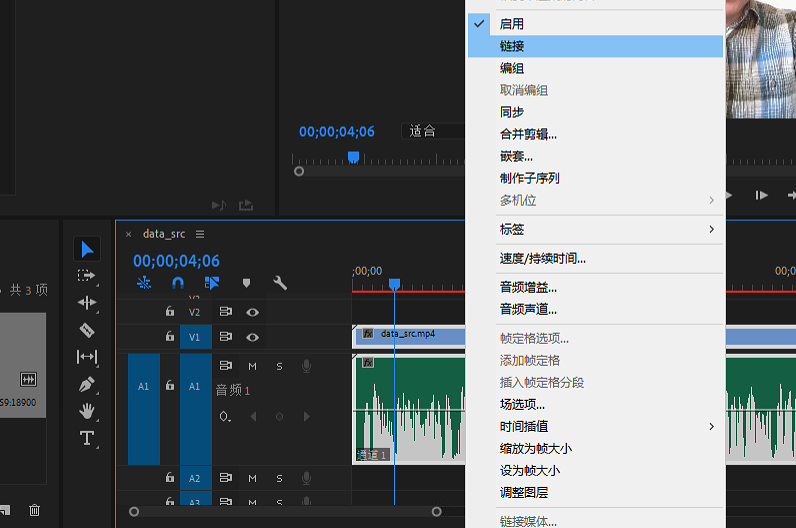Select the Ripple Edit tool
The image size is (796, 528).
click(87, 303)
